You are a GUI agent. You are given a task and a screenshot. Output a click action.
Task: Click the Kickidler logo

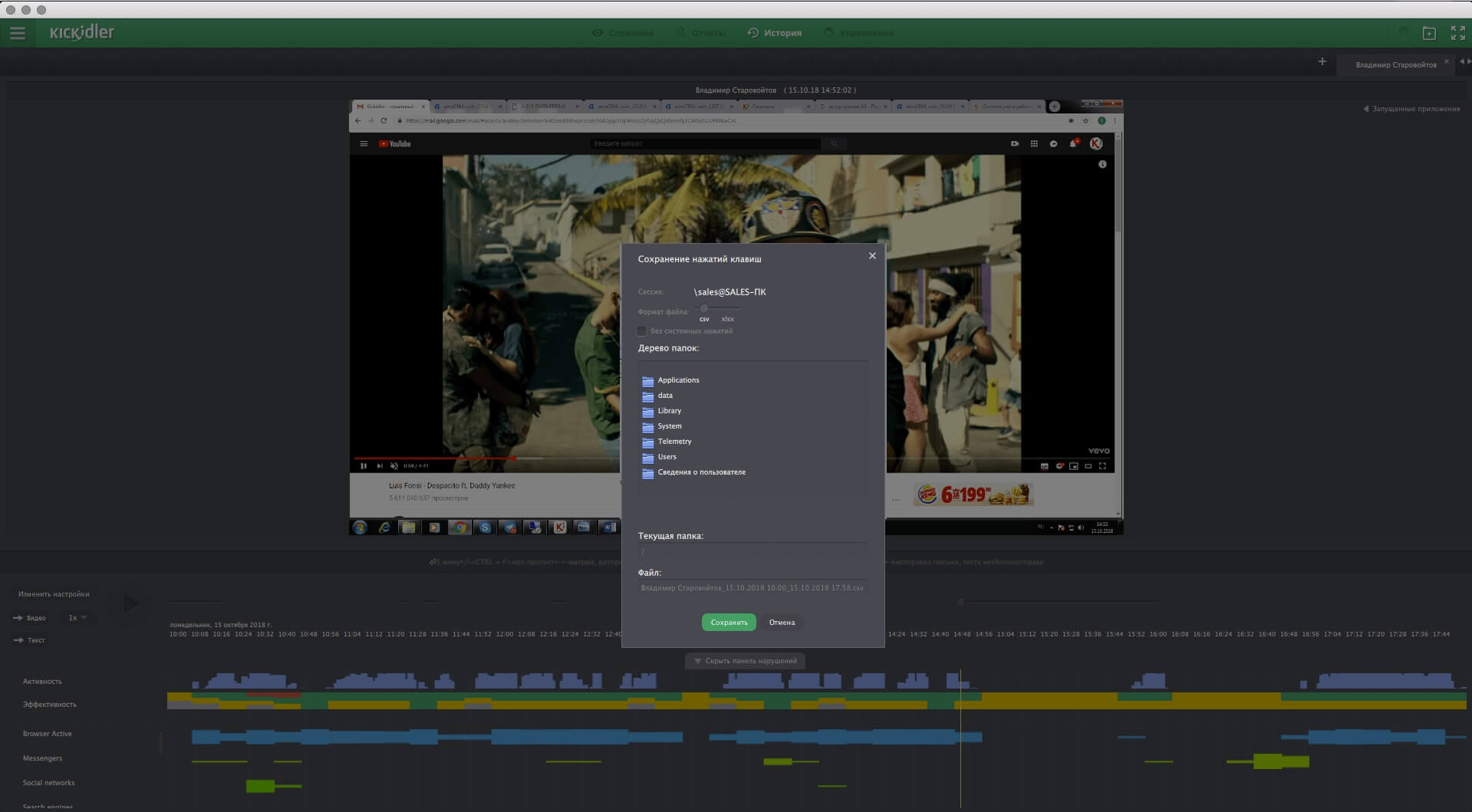(x=82, y=32)
